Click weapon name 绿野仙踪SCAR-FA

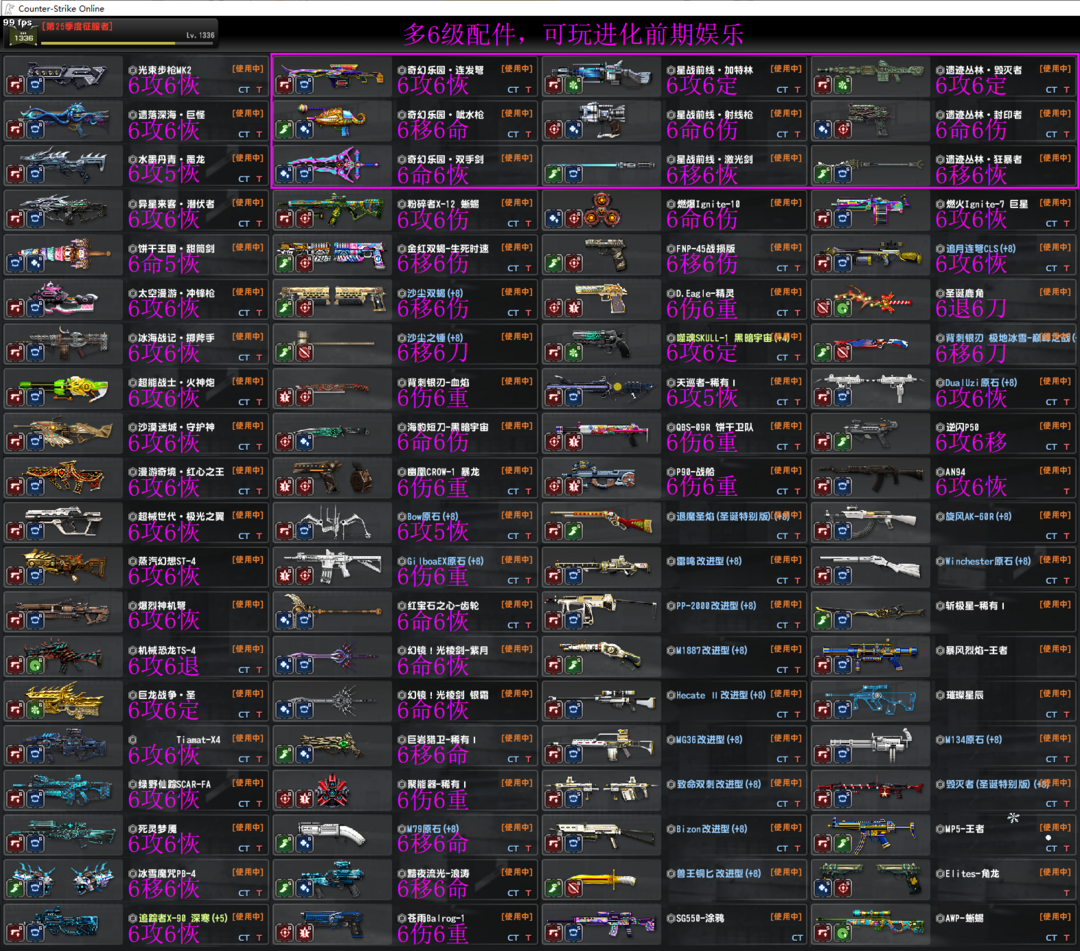(174, 784)
